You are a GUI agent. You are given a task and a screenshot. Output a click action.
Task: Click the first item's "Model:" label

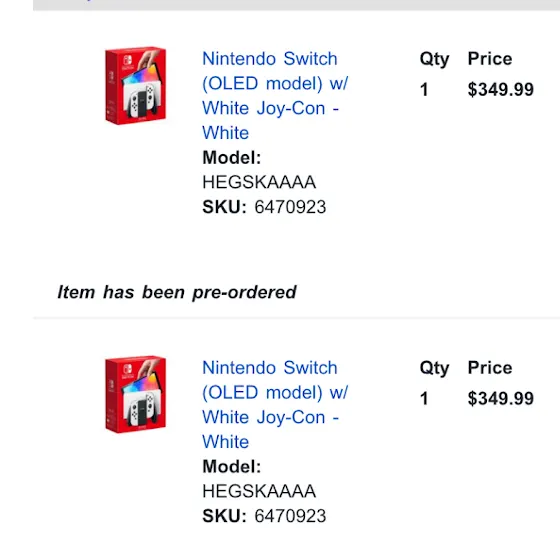(x=232, y=158)
